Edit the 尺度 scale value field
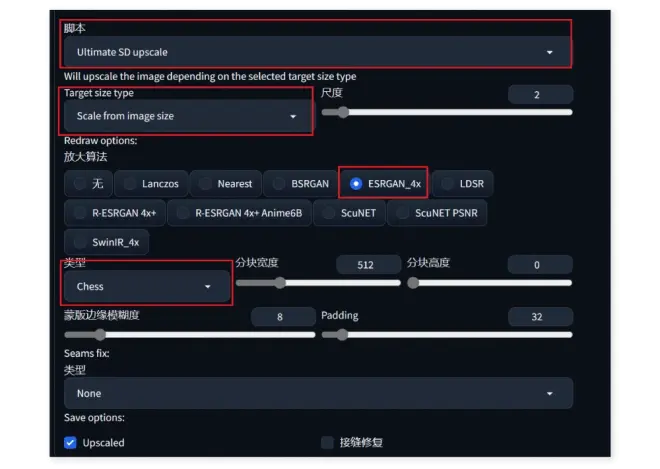The width and height of the screenshot is (660, 469). [540, 94]
